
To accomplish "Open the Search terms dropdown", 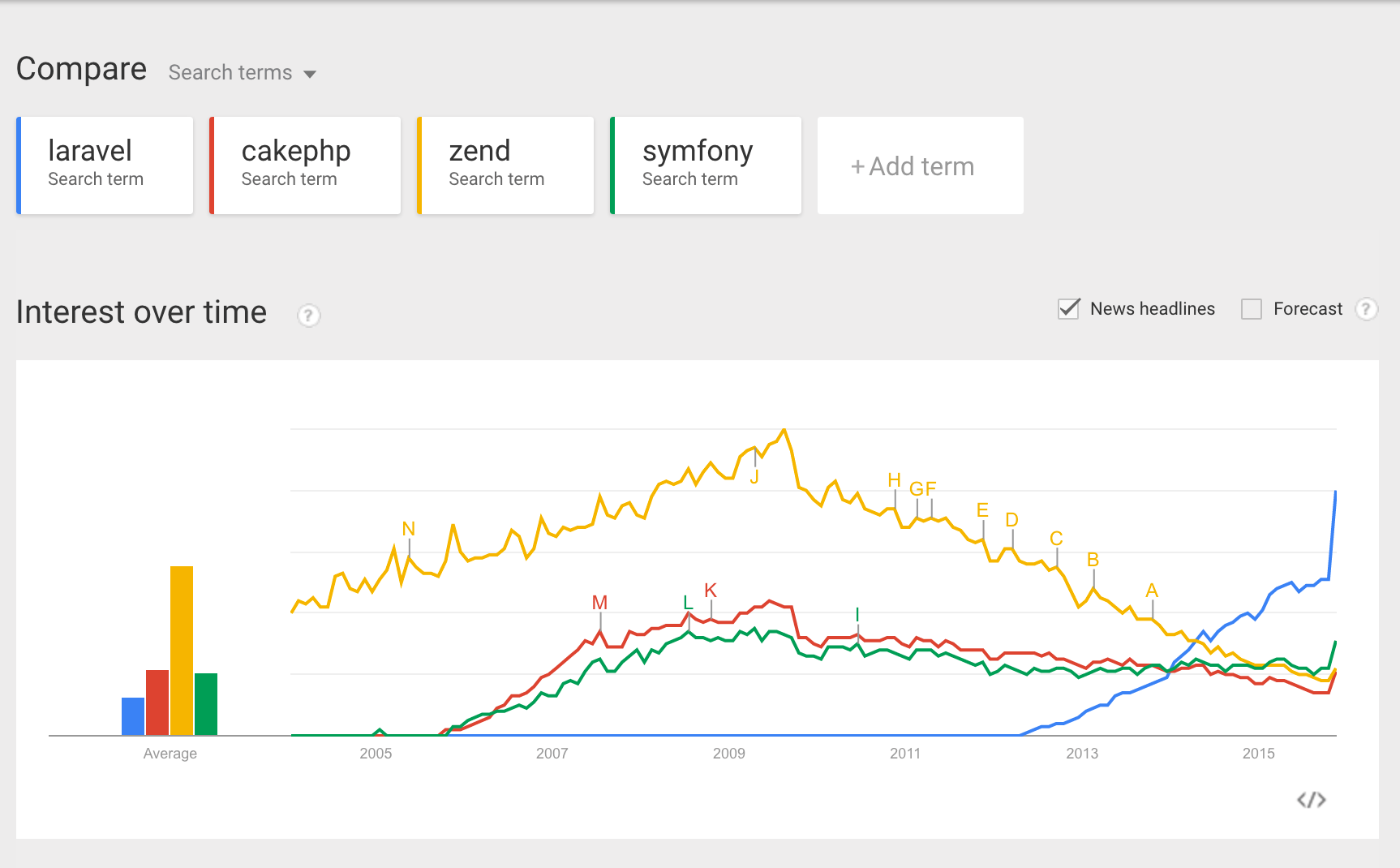I will (x=242, y=73).
